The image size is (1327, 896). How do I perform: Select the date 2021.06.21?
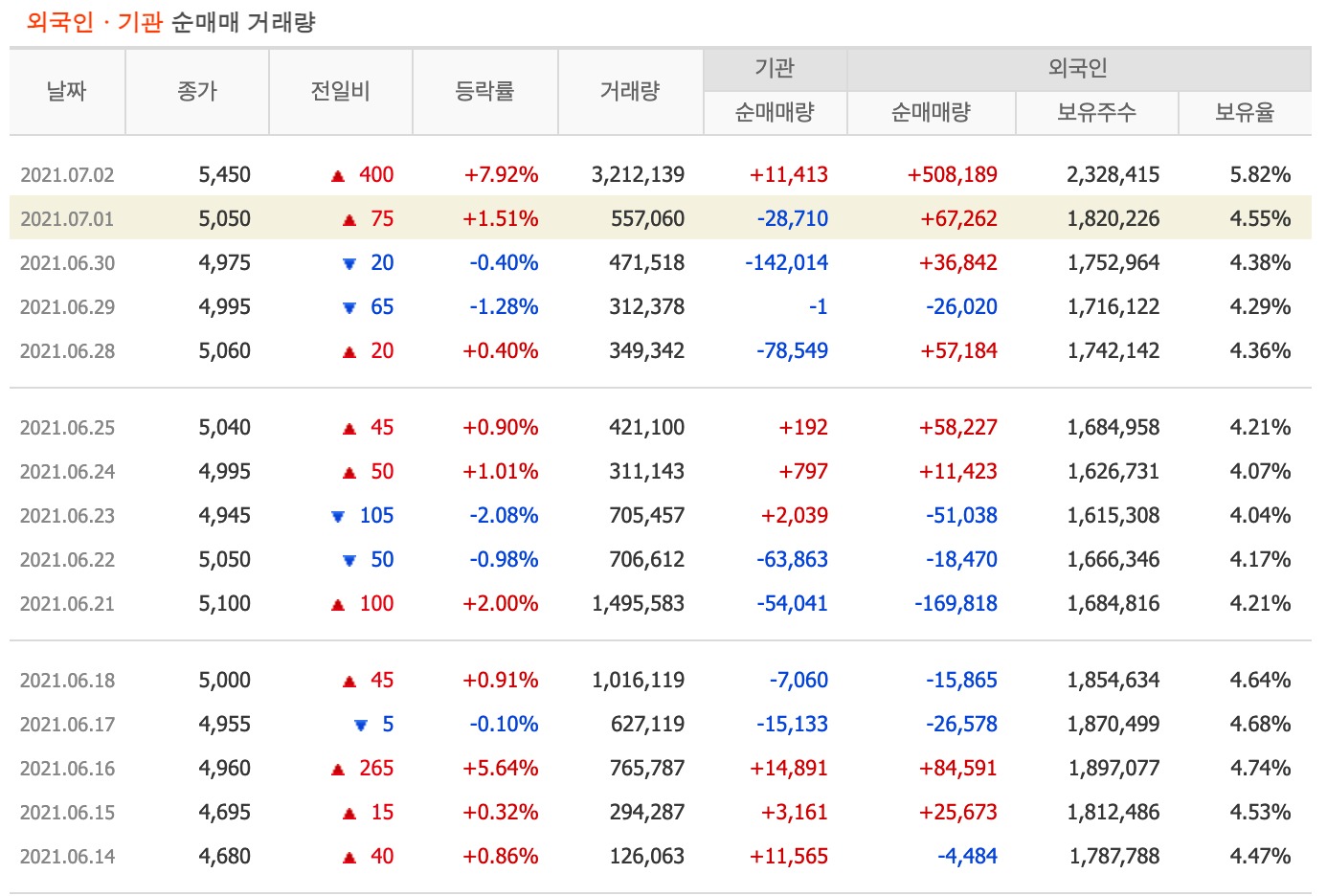click(67, 604)
